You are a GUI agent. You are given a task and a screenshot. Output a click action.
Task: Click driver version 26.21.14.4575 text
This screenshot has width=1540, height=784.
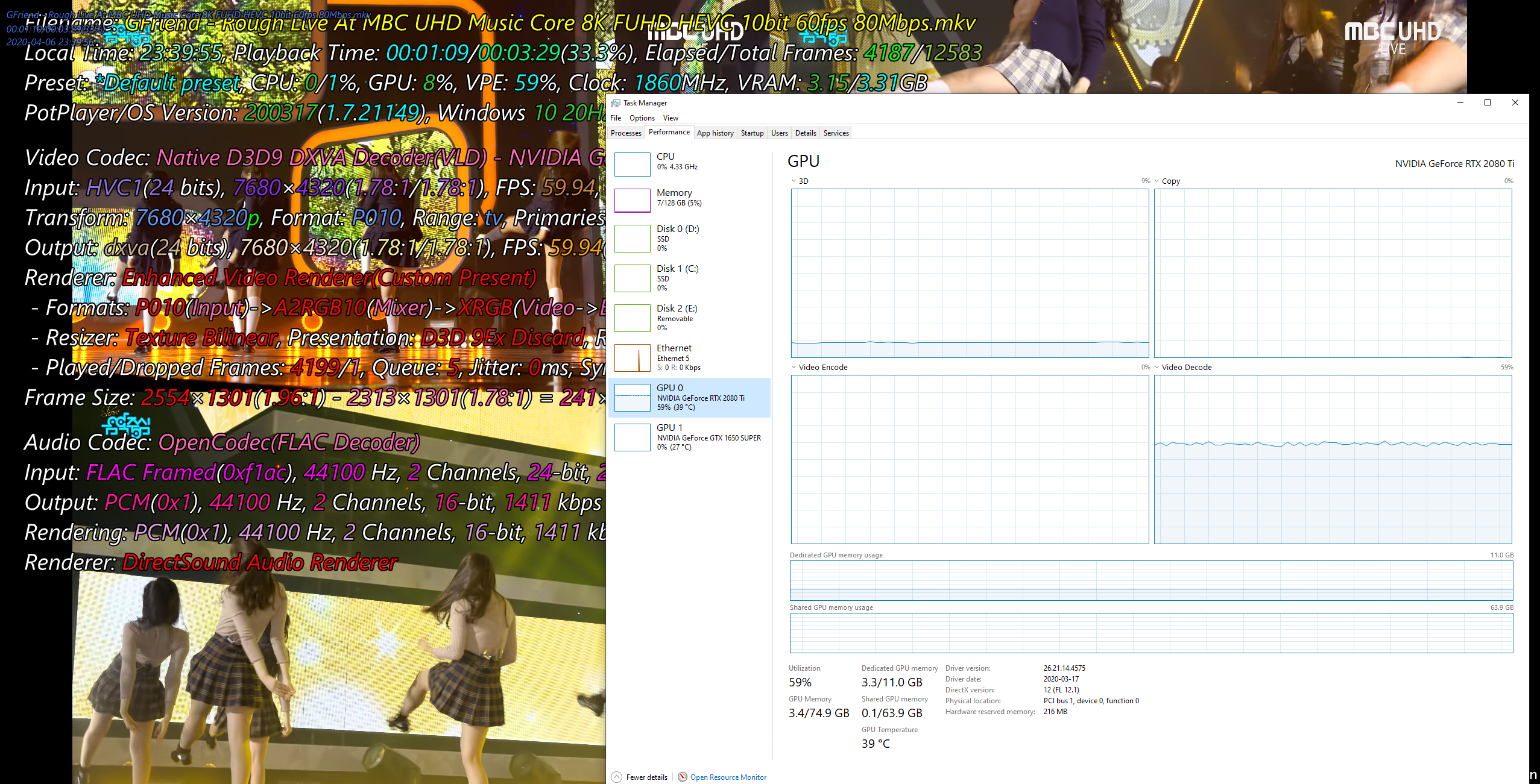[1064, 668]
